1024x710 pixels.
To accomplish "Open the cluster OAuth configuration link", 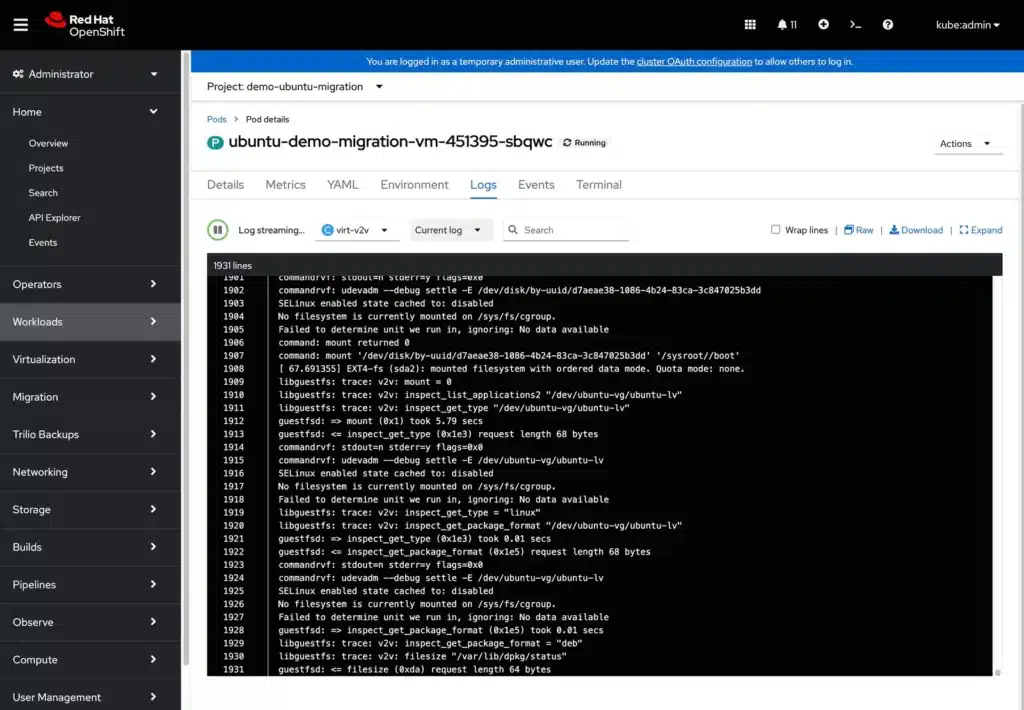I will (695, 61).
